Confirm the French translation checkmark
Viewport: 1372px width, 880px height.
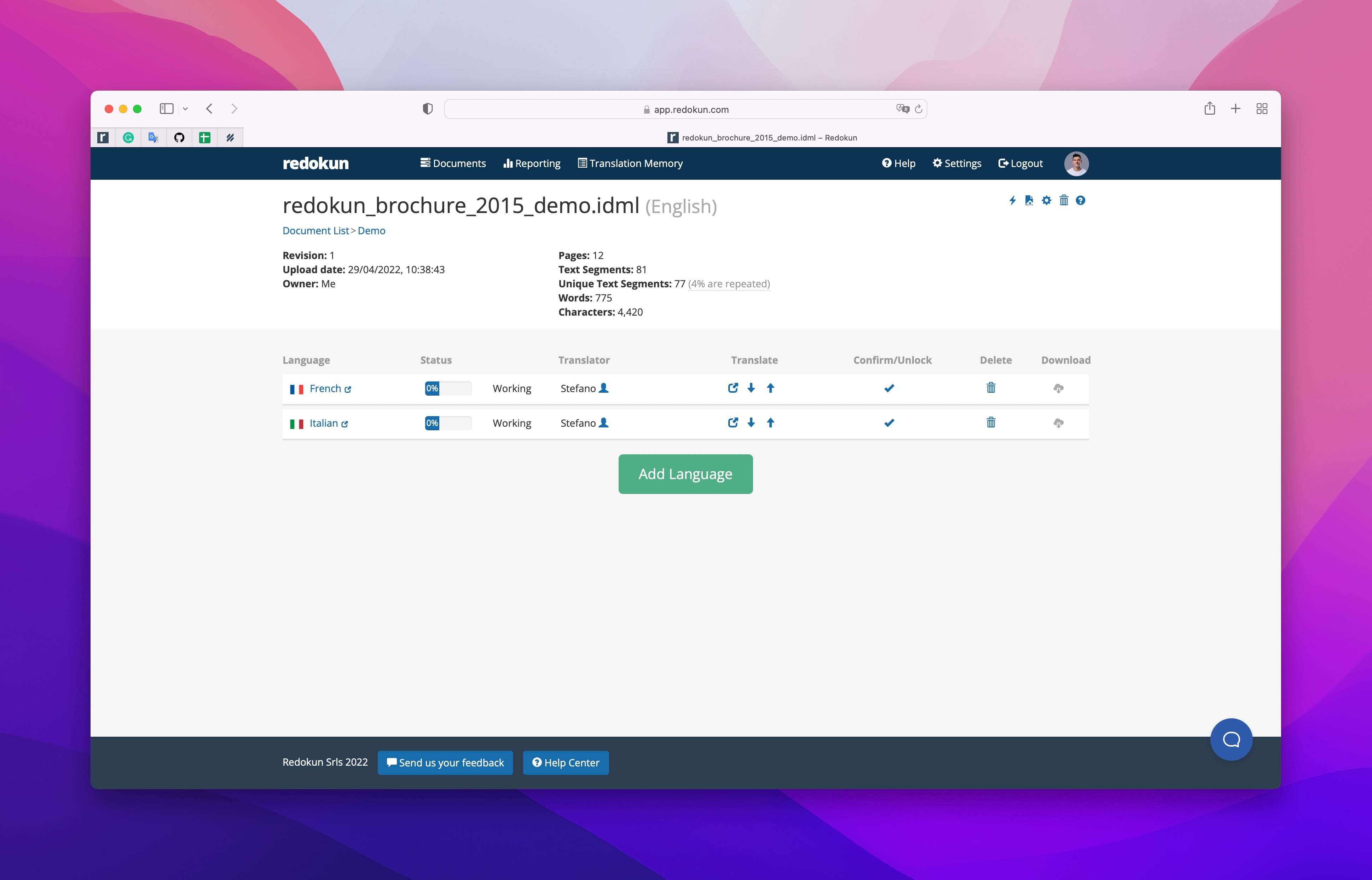coord(889,389)
